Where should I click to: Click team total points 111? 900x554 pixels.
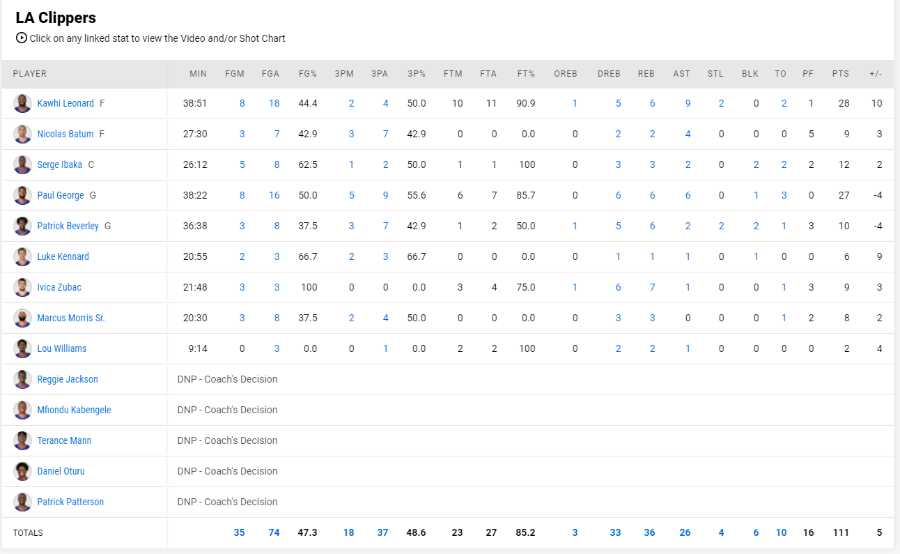pyautogui.click(x=841, y=533)
